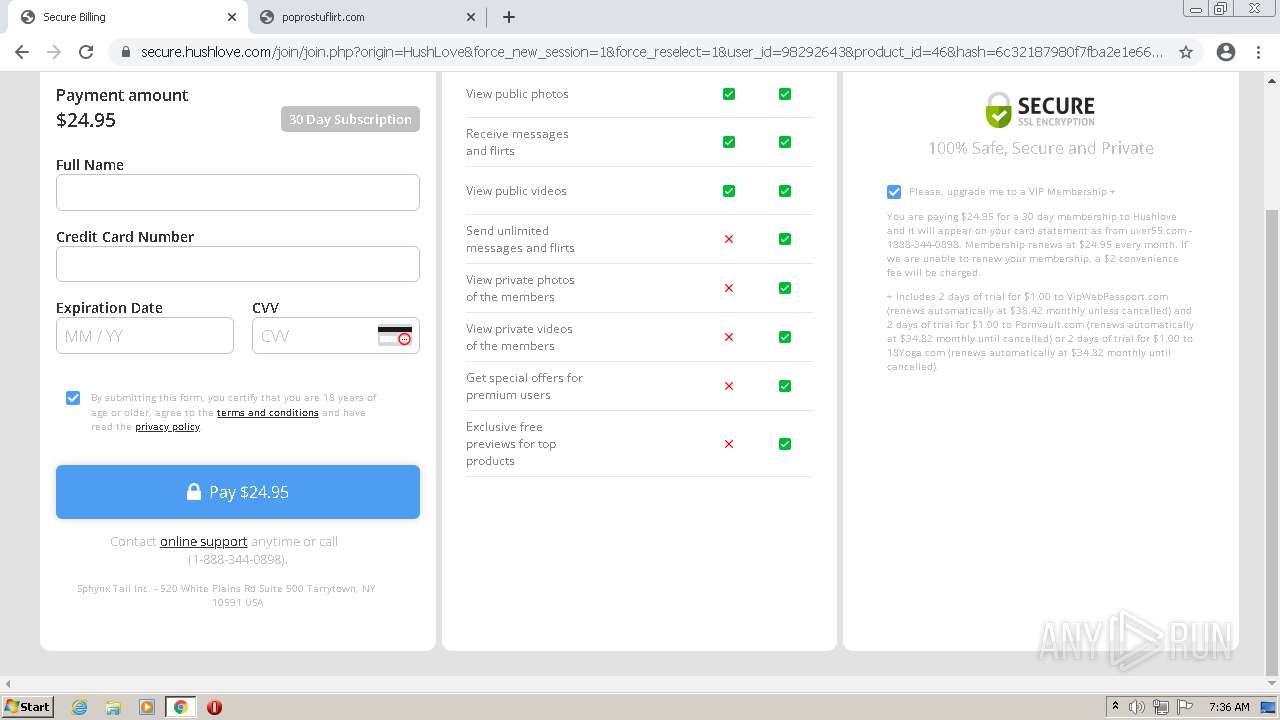Bookmark this page with the star icon
This screenshot has height=720, width=1280.
coord(1186,52)
